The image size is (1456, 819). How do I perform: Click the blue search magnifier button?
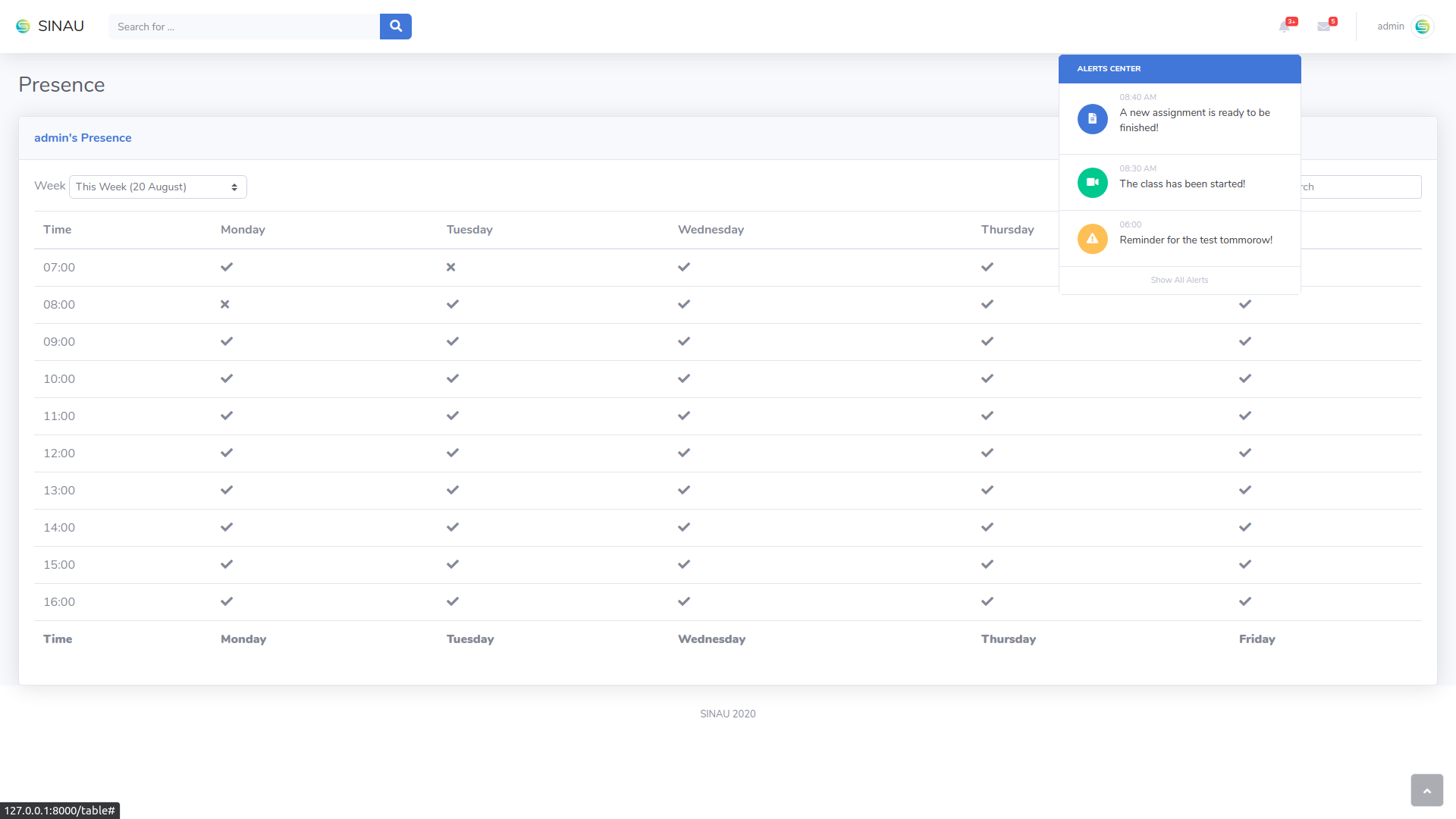[x=395, y=27]
